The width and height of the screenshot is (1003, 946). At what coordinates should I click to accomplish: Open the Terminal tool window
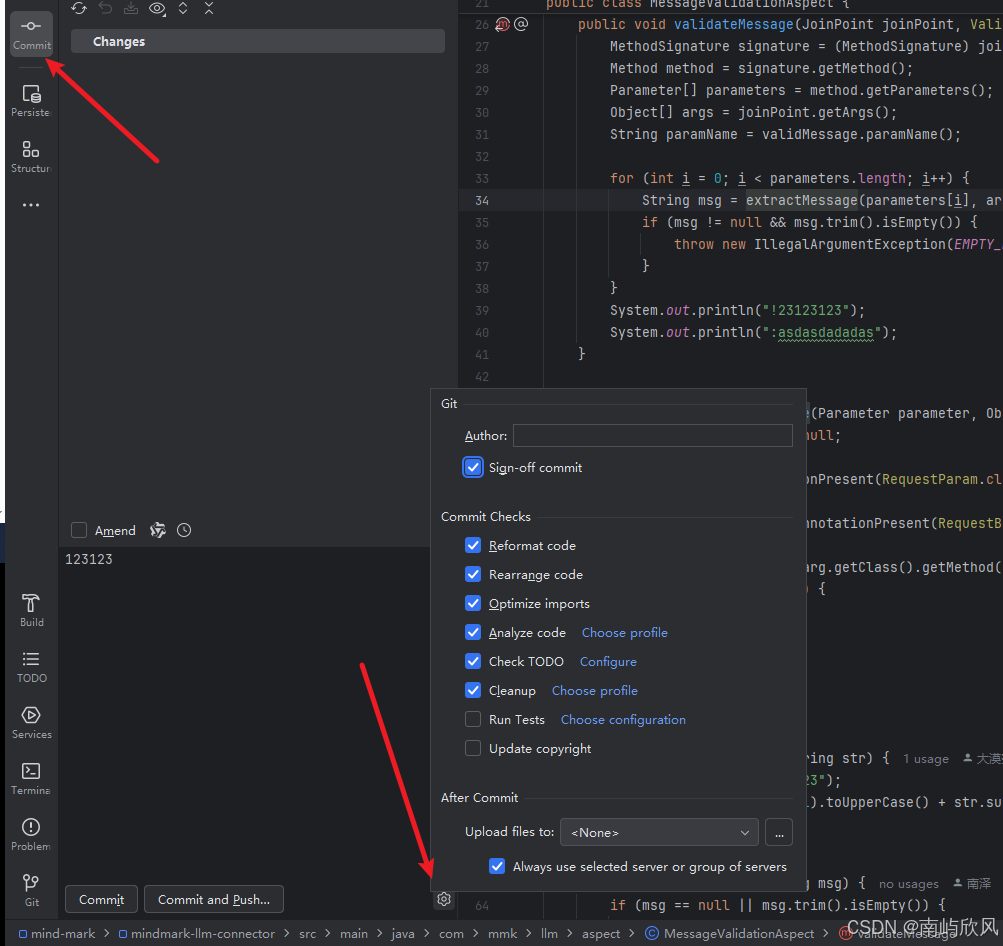(31, 778)
